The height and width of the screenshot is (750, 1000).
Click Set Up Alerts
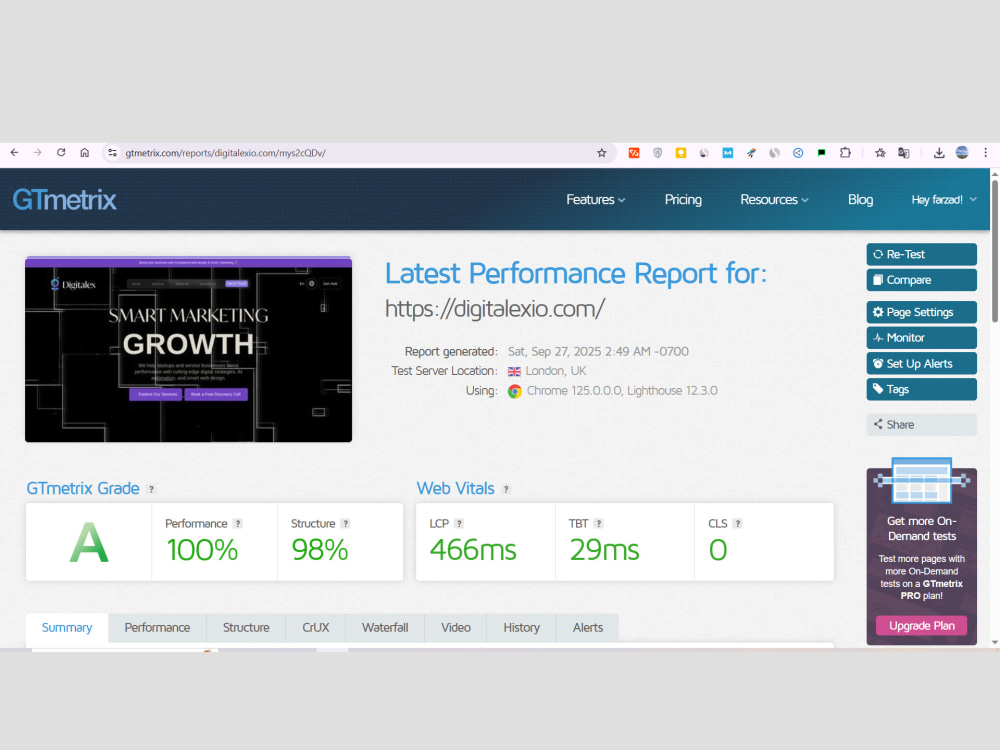point(922,364)
